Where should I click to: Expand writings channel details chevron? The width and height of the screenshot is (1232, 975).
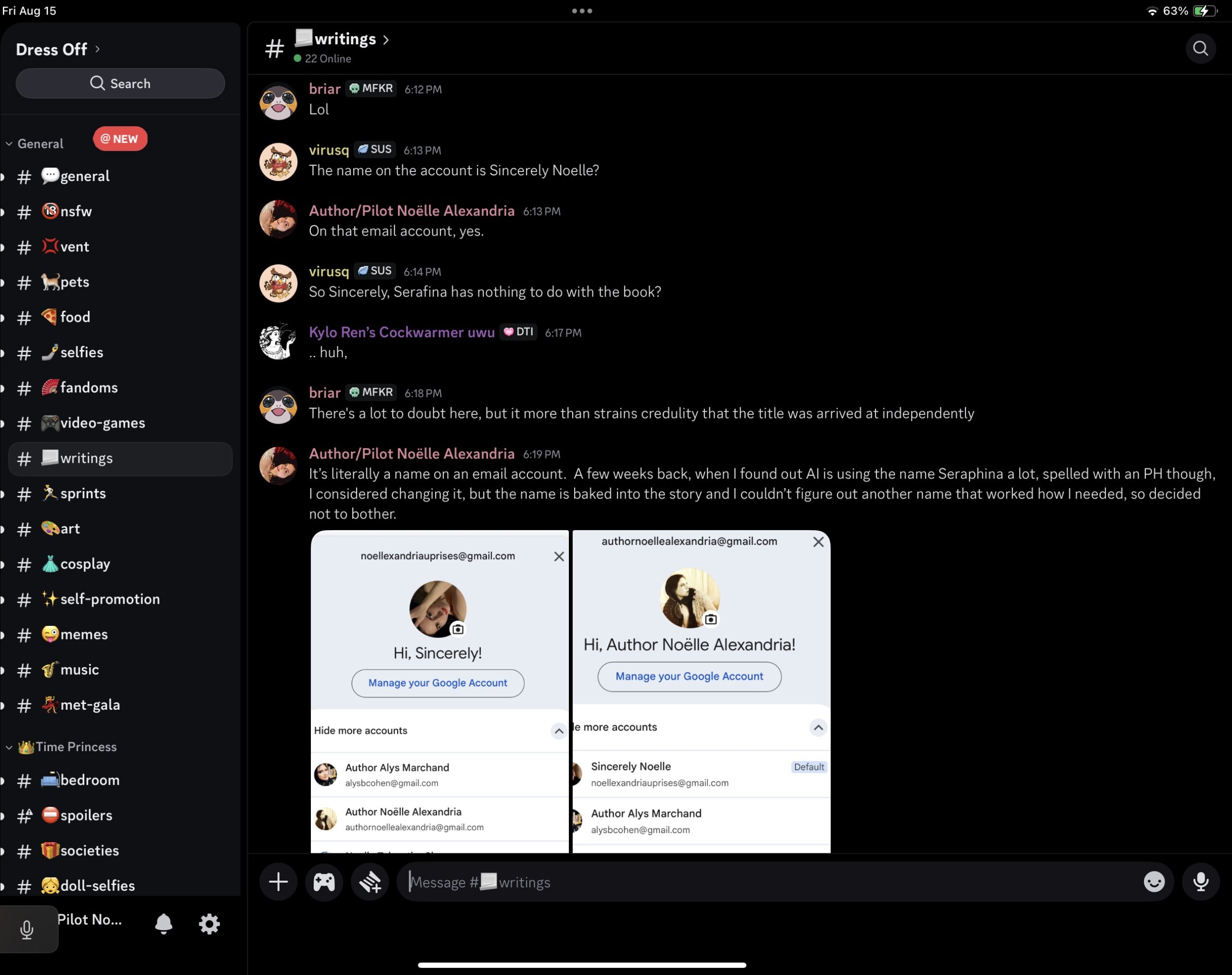point(386,39)
